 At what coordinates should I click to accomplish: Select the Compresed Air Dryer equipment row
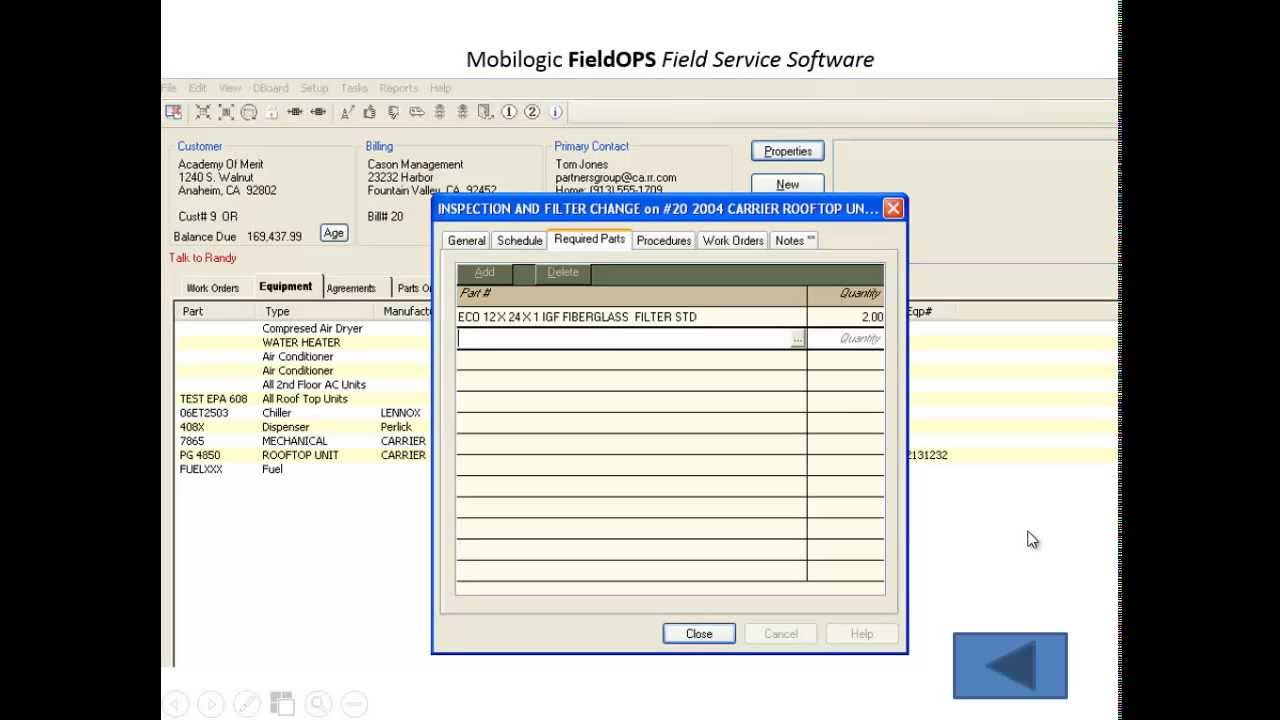pos(304,328)
